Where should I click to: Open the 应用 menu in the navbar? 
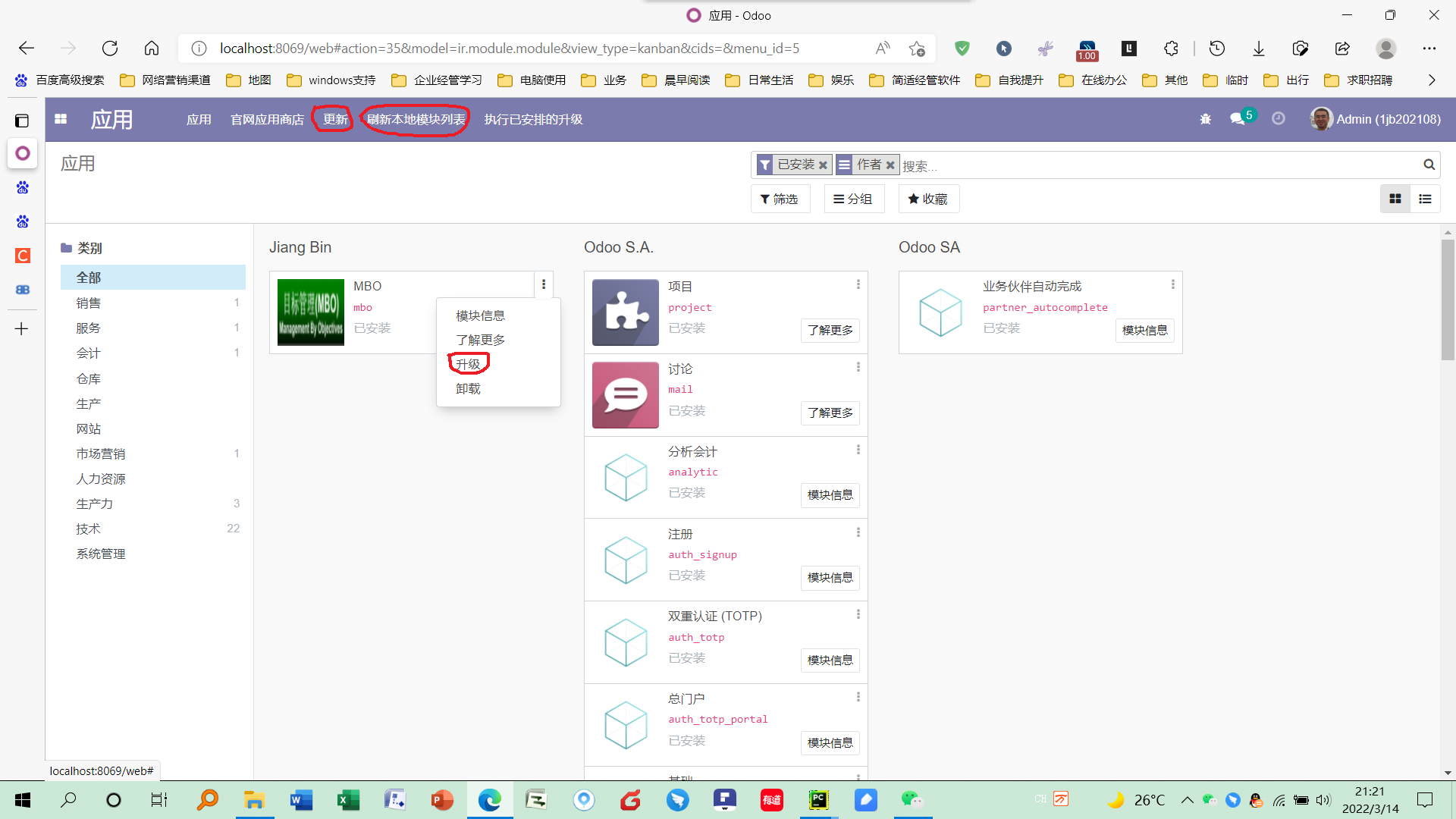point(199,119)
